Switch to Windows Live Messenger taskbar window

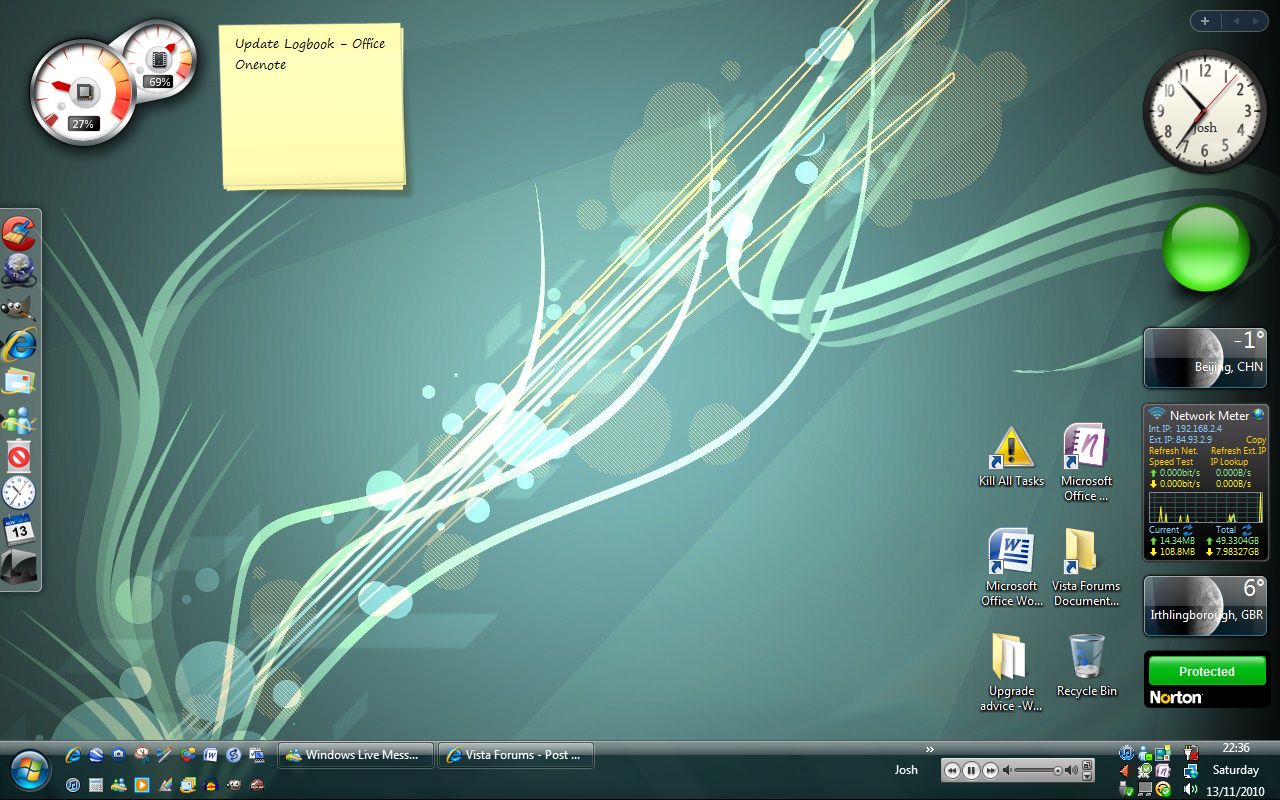coord(356,755)
